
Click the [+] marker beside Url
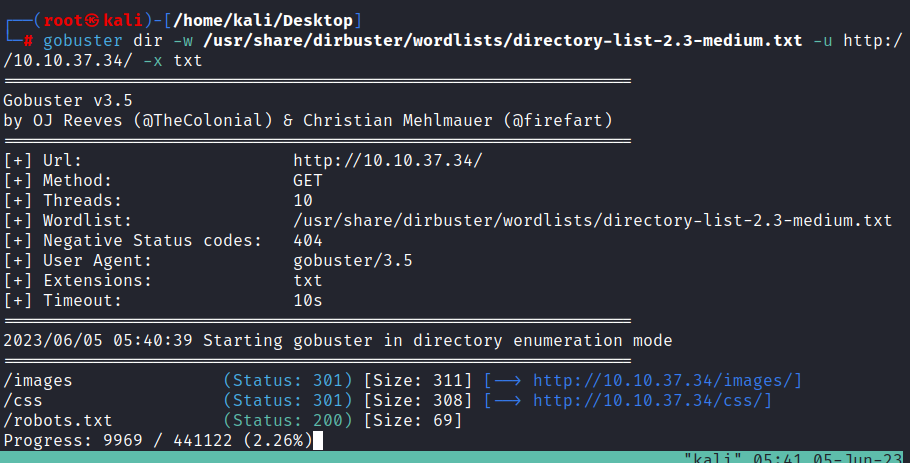18,161
